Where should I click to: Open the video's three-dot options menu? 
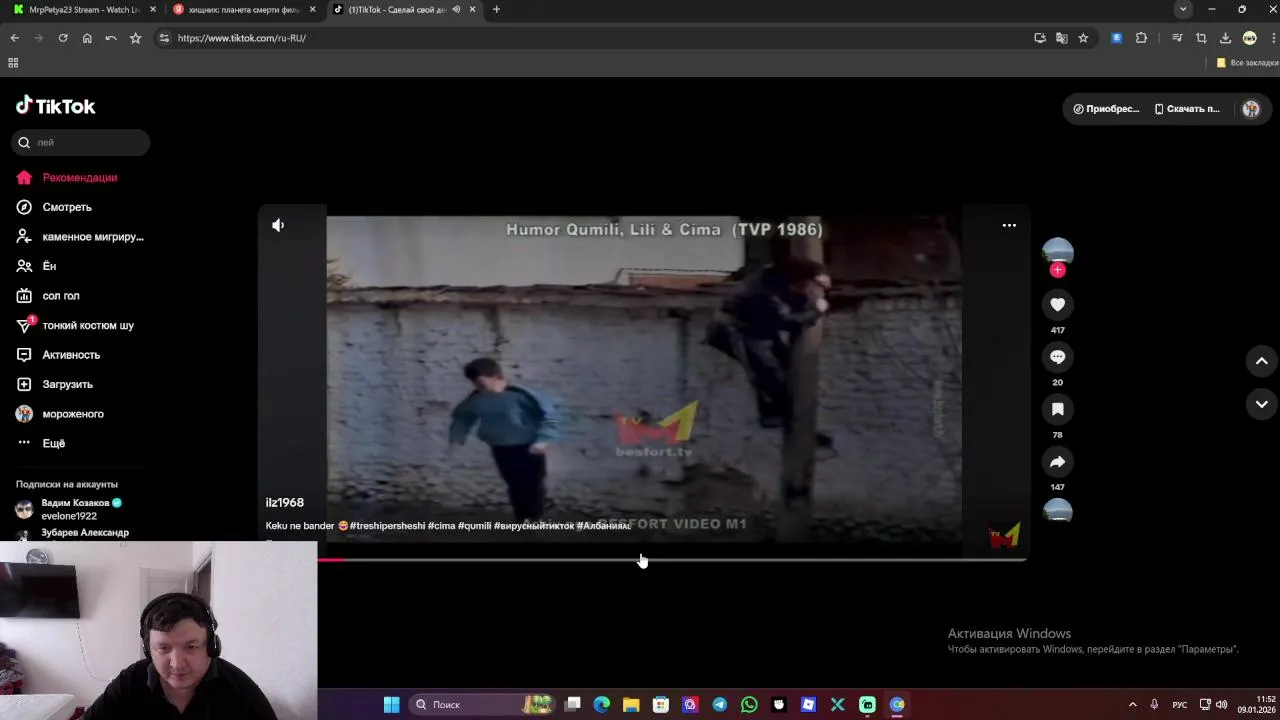(1009, 226)
